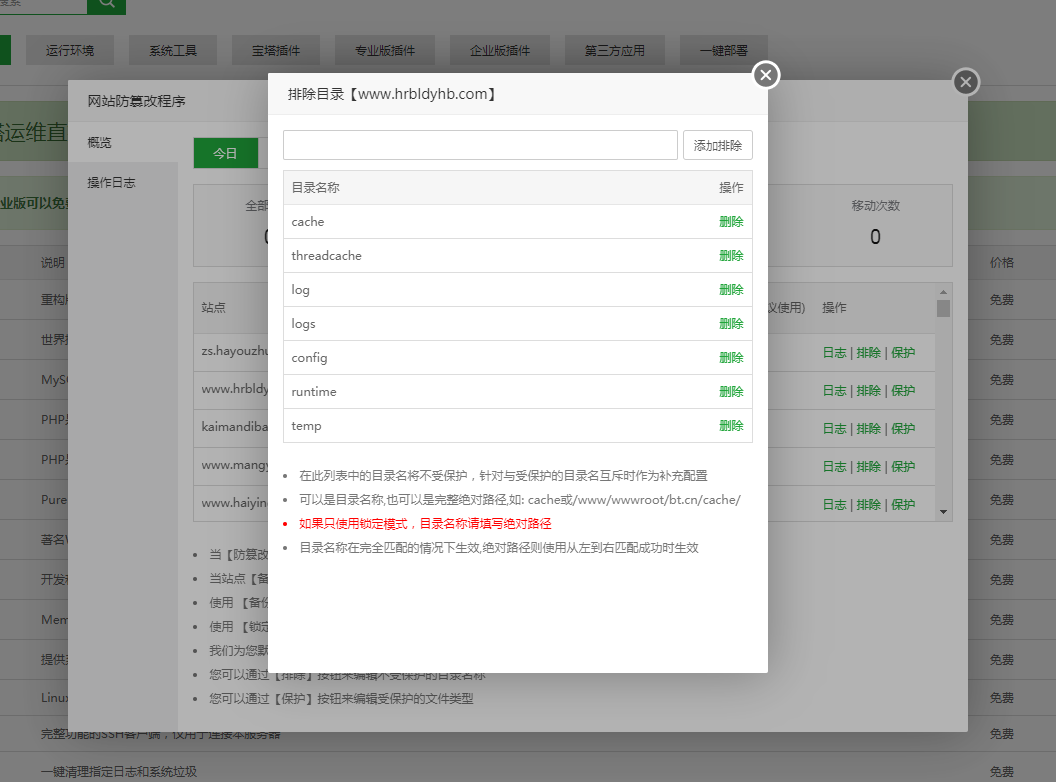
Task: Delete the cache directory exclusion
Action: (x=731, y=222)
